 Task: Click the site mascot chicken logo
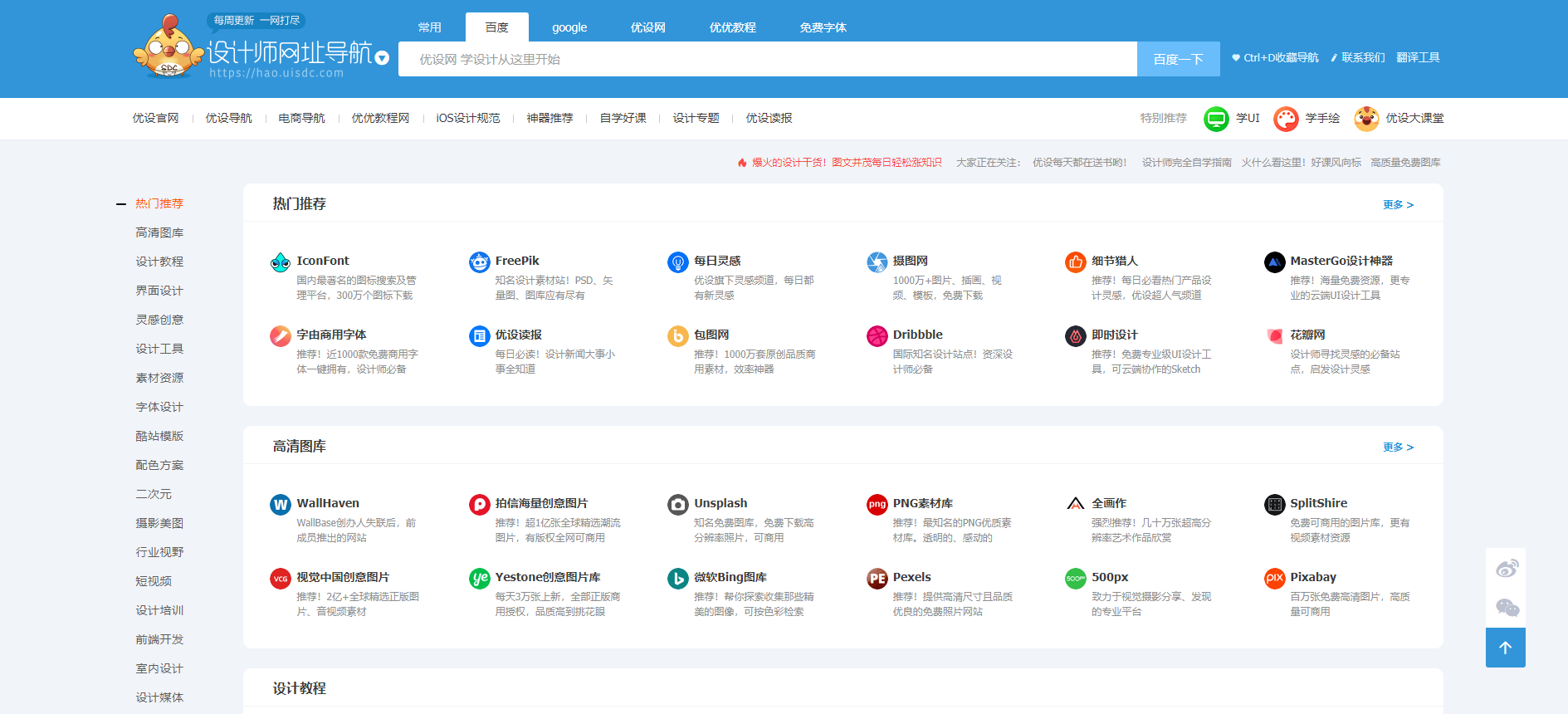pos(169,46)
